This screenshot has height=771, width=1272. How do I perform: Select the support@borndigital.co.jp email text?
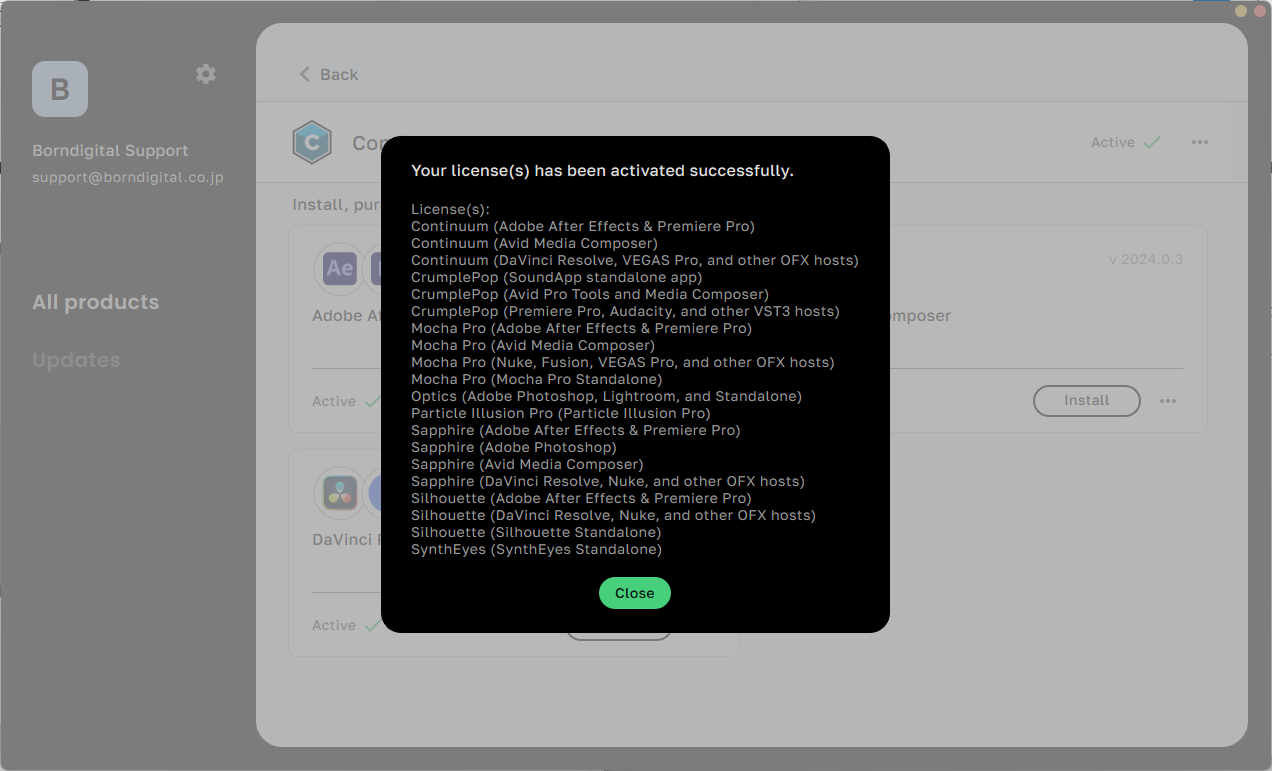[x=127, y=177]
